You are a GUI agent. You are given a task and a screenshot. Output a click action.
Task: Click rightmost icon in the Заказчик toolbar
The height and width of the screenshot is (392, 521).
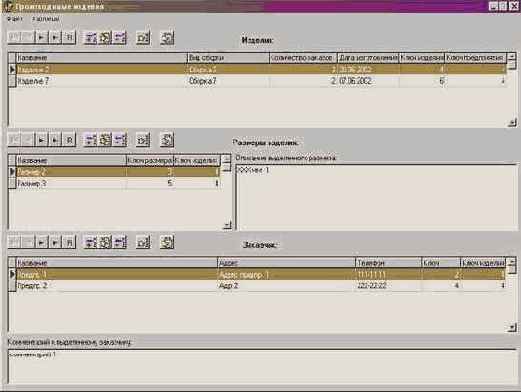click(x=167, y=242)
